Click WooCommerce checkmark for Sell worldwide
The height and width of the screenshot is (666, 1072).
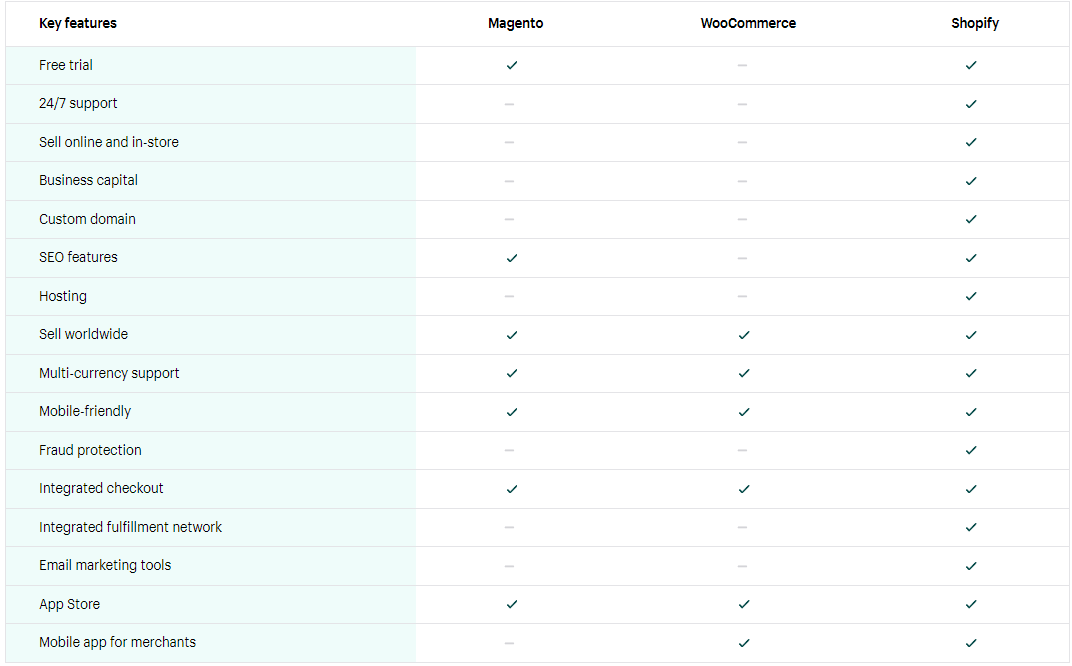point(744,335)
